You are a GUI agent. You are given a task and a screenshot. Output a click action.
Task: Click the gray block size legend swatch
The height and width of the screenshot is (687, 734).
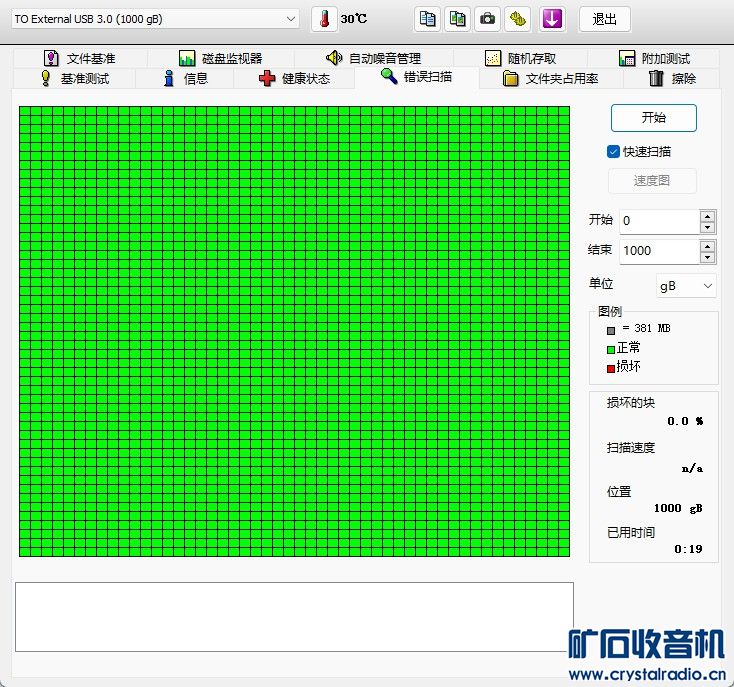click(x=610, y=331)
